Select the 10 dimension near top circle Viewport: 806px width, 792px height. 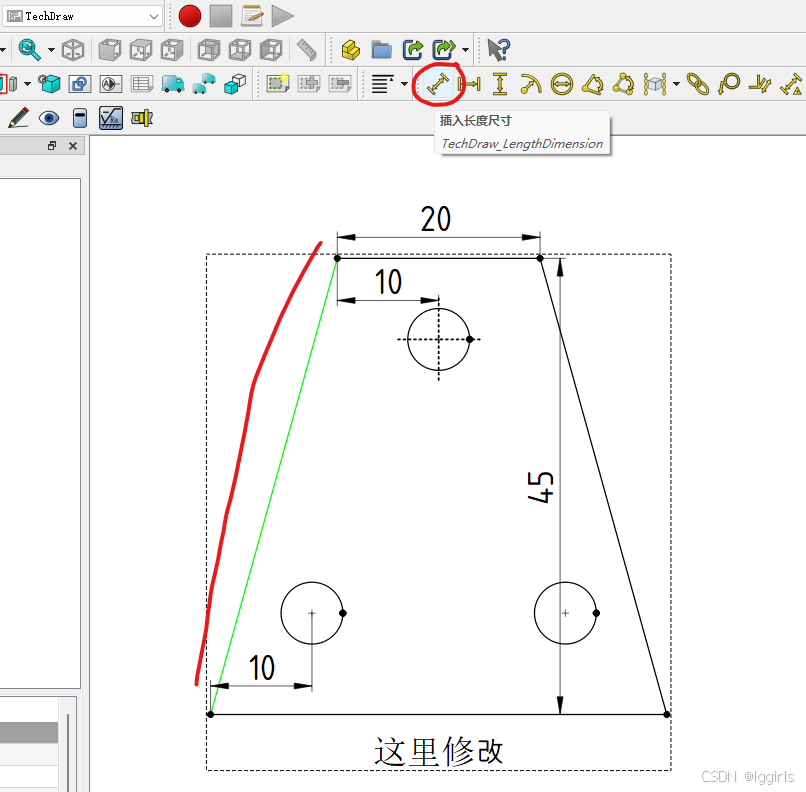coord(388,282)
